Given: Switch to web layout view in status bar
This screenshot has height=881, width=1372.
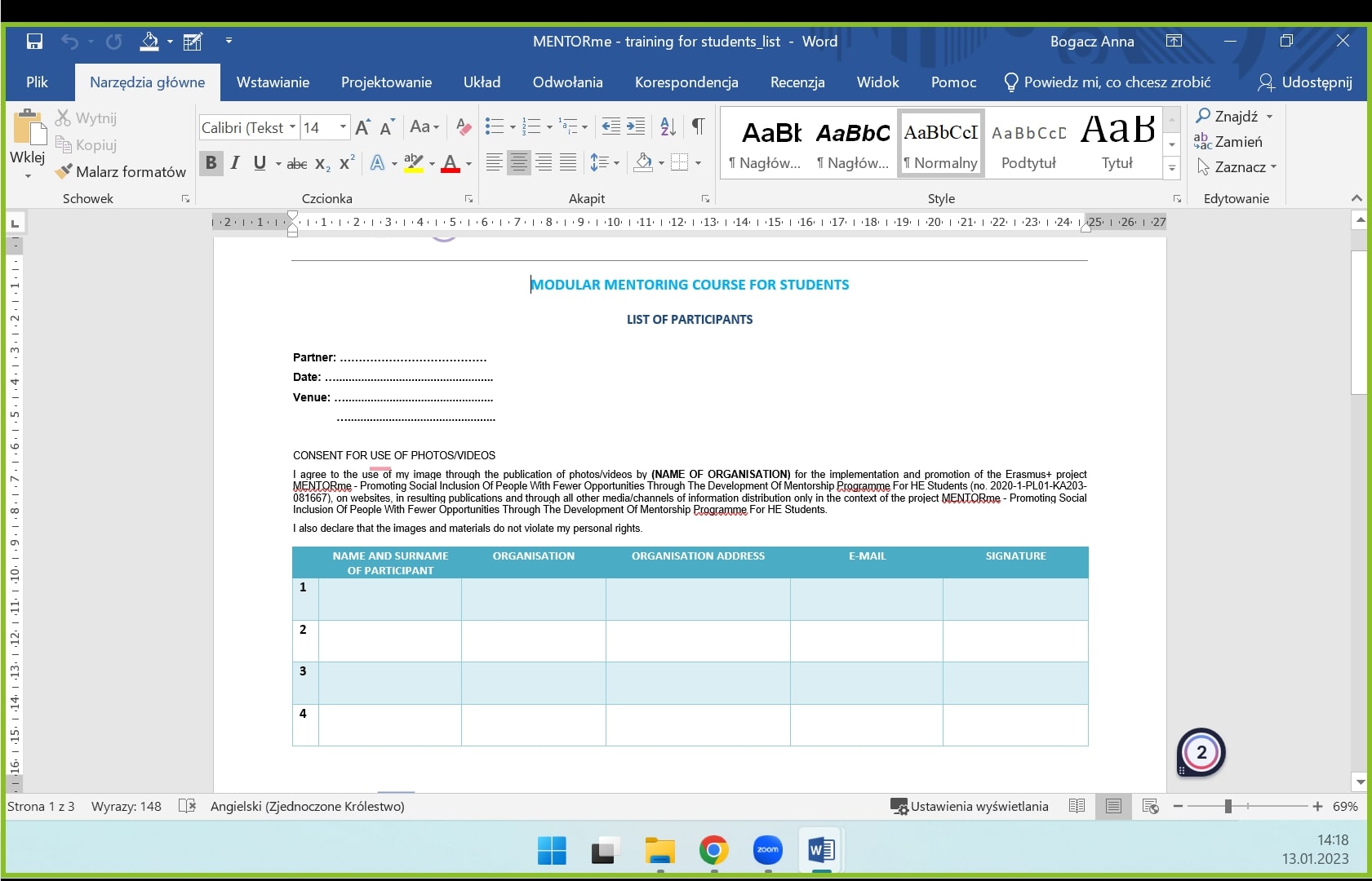Looking at the screenshot, I should click(x=1151, y=806).
